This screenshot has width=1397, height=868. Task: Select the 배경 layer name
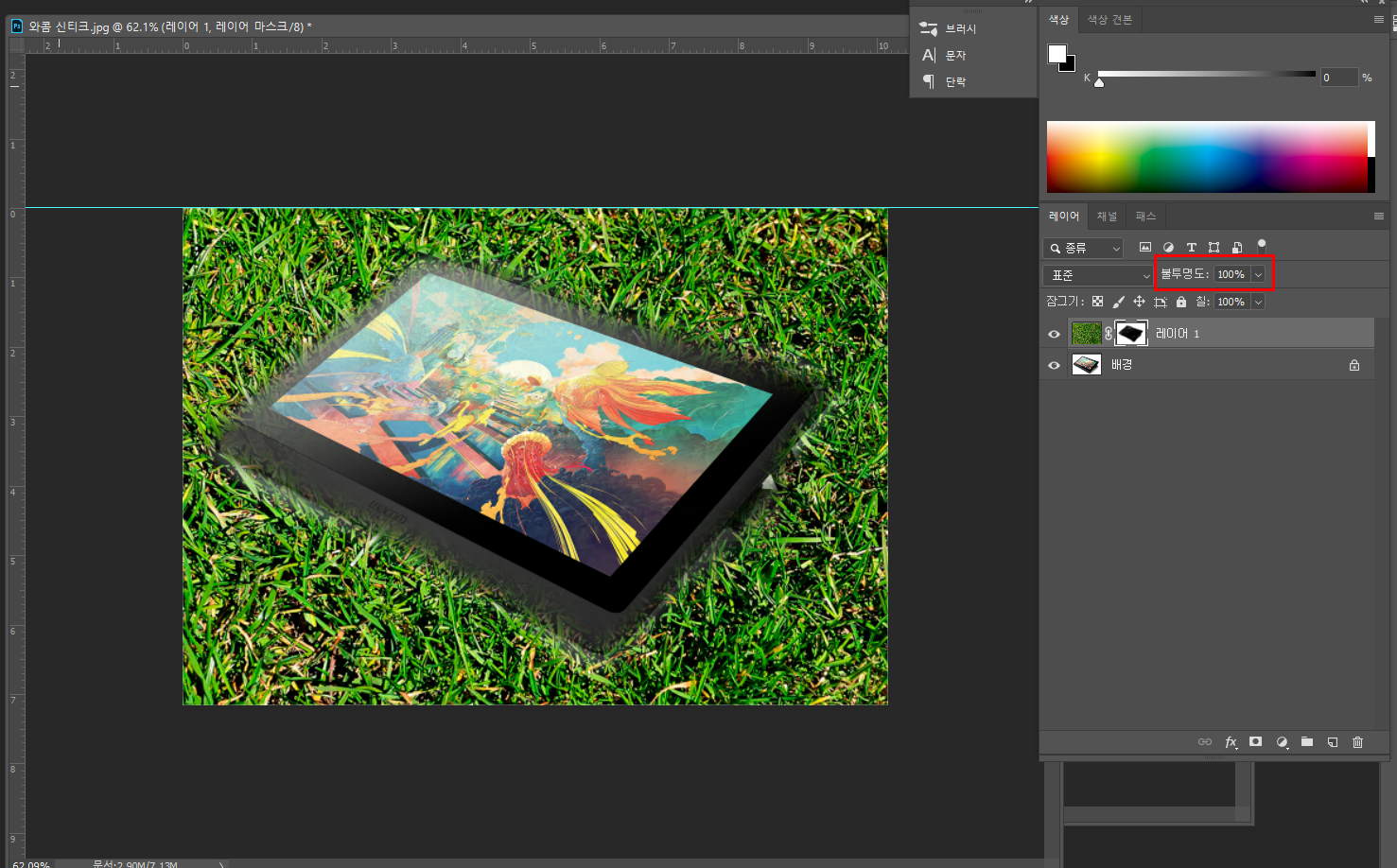click(x=1122, y=365)
